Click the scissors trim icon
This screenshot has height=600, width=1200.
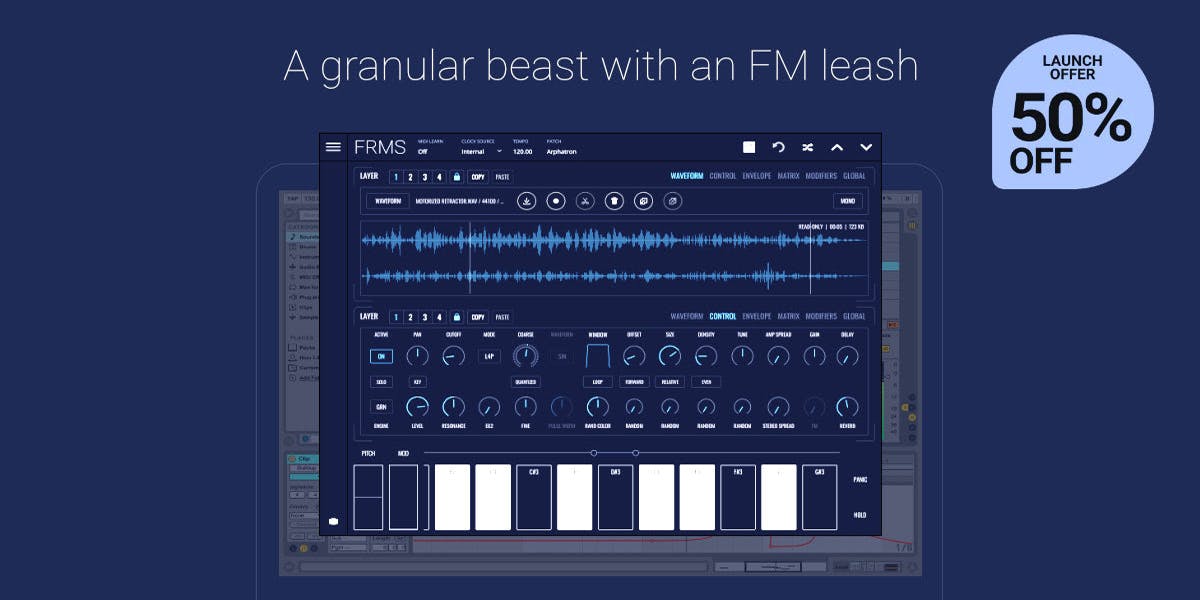585,201
